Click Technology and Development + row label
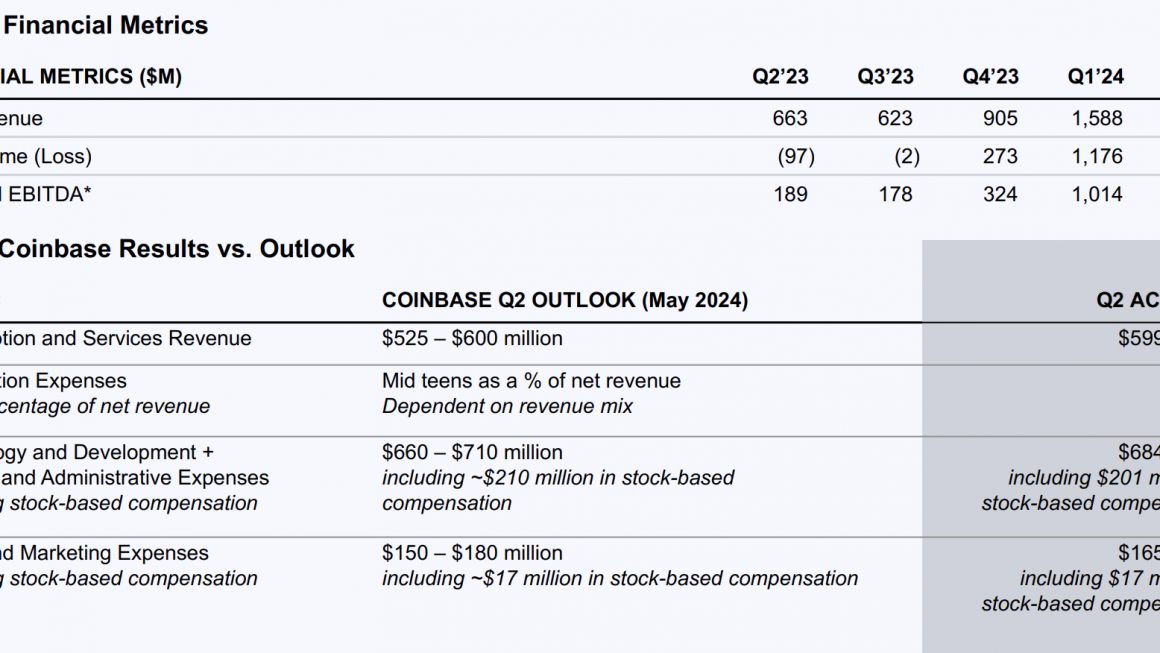The image size is (1160, 653). click(107, 453)
